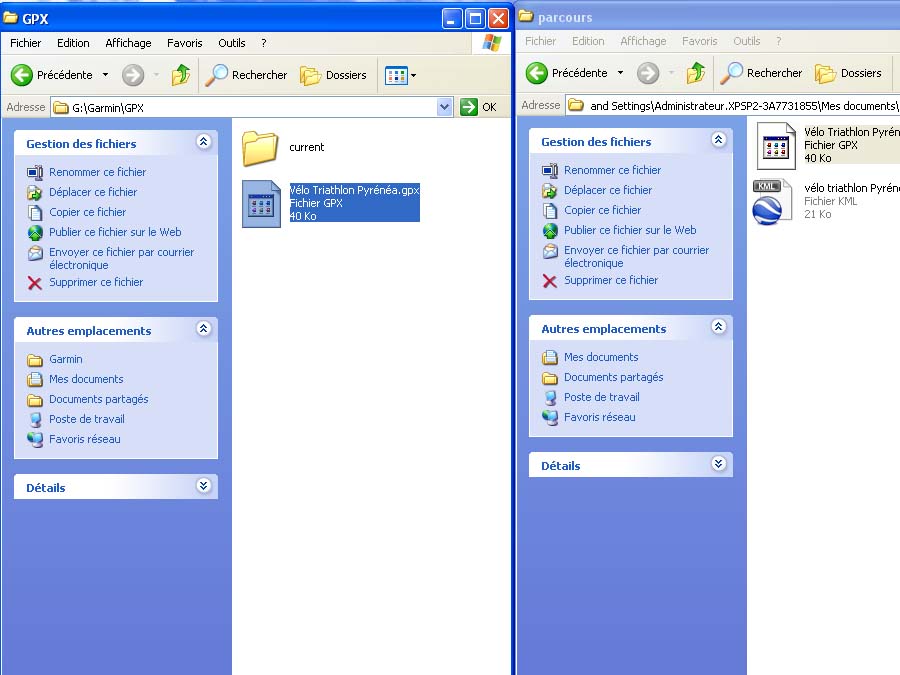The height and width of the screenshot is (675, 900).
Task: Click the Up folder icon in GPX window
Action: 181,75
